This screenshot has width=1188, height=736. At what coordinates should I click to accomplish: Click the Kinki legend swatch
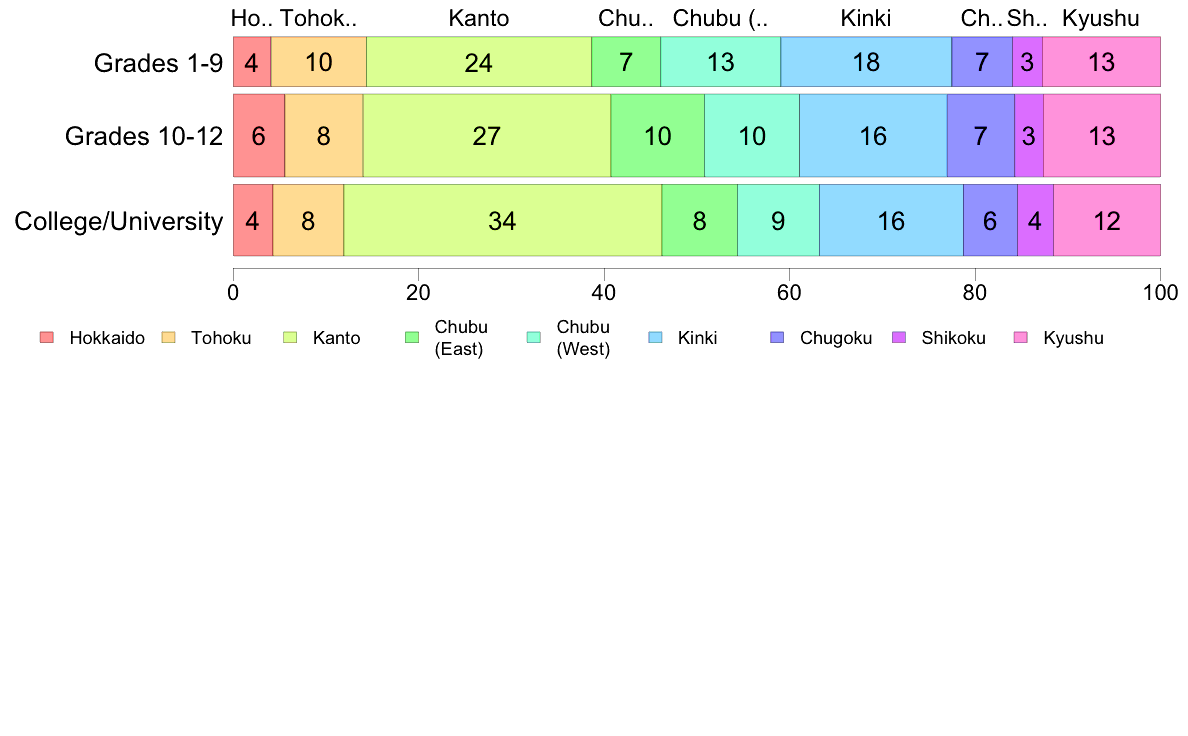point(655,337)
